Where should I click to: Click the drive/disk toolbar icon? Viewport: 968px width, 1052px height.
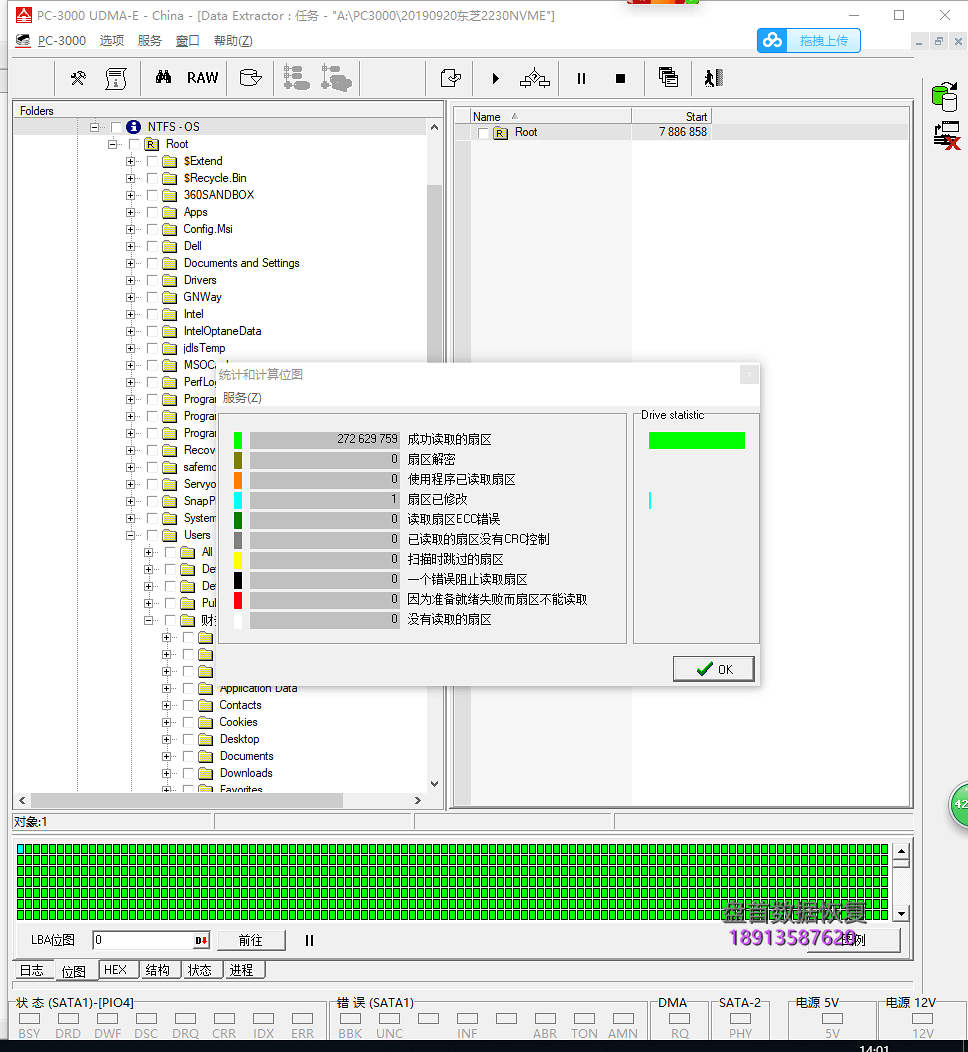click(251, 78)
